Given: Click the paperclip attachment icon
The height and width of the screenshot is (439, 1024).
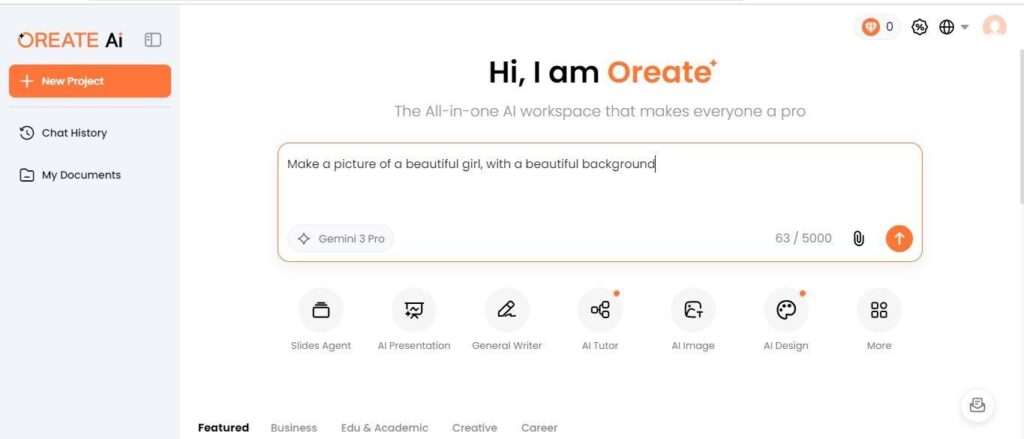Looking at the screenshot, I should click(858, 238).
